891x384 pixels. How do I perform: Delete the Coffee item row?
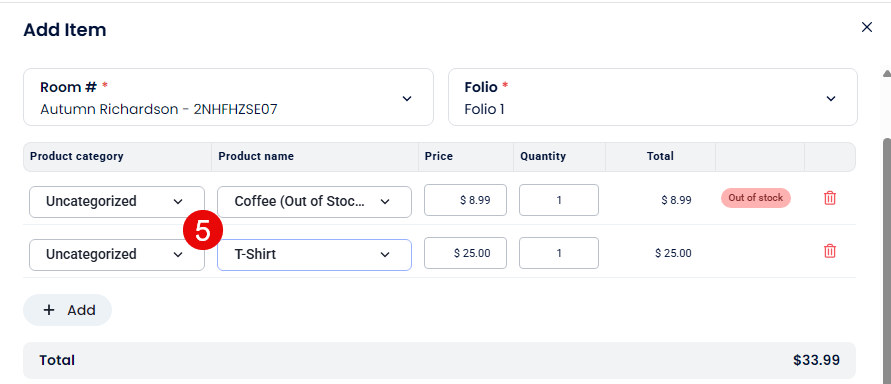tap(830, 198)
